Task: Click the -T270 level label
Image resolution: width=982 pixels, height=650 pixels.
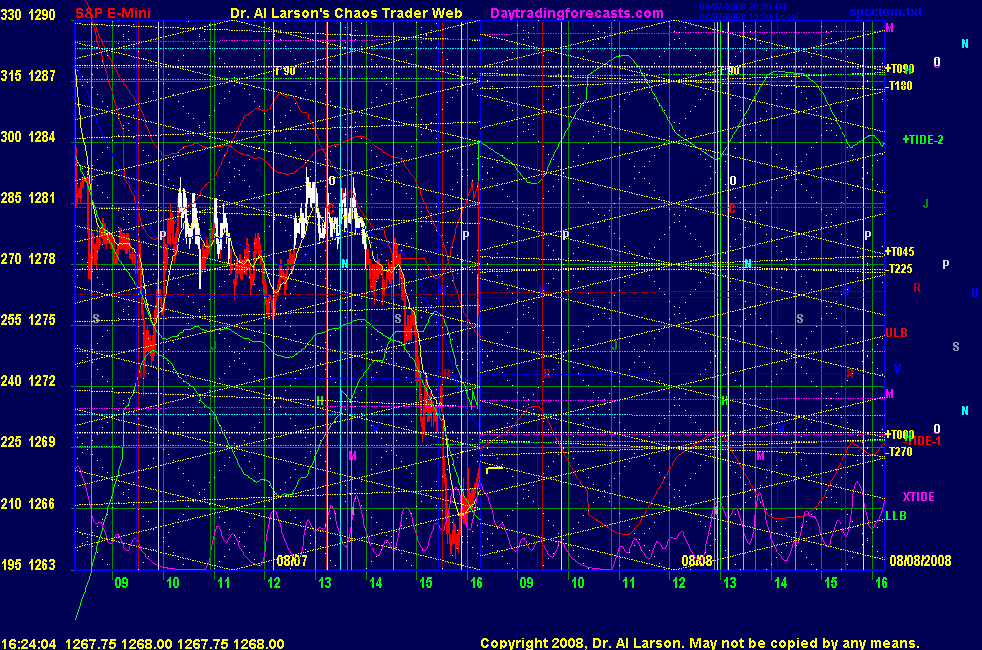Action: [901, 451]
